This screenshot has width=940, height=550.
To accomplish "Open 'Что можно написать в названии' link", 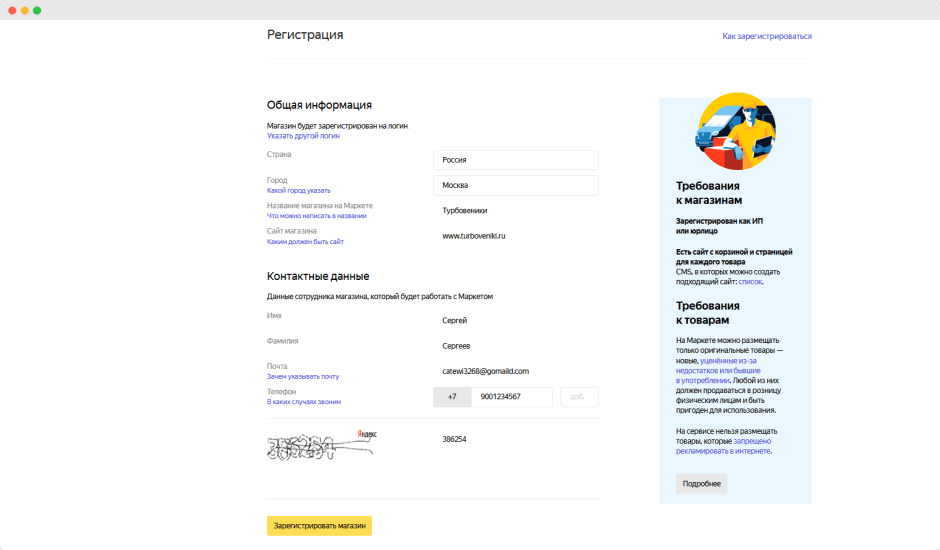I will (x=317, y=216).
